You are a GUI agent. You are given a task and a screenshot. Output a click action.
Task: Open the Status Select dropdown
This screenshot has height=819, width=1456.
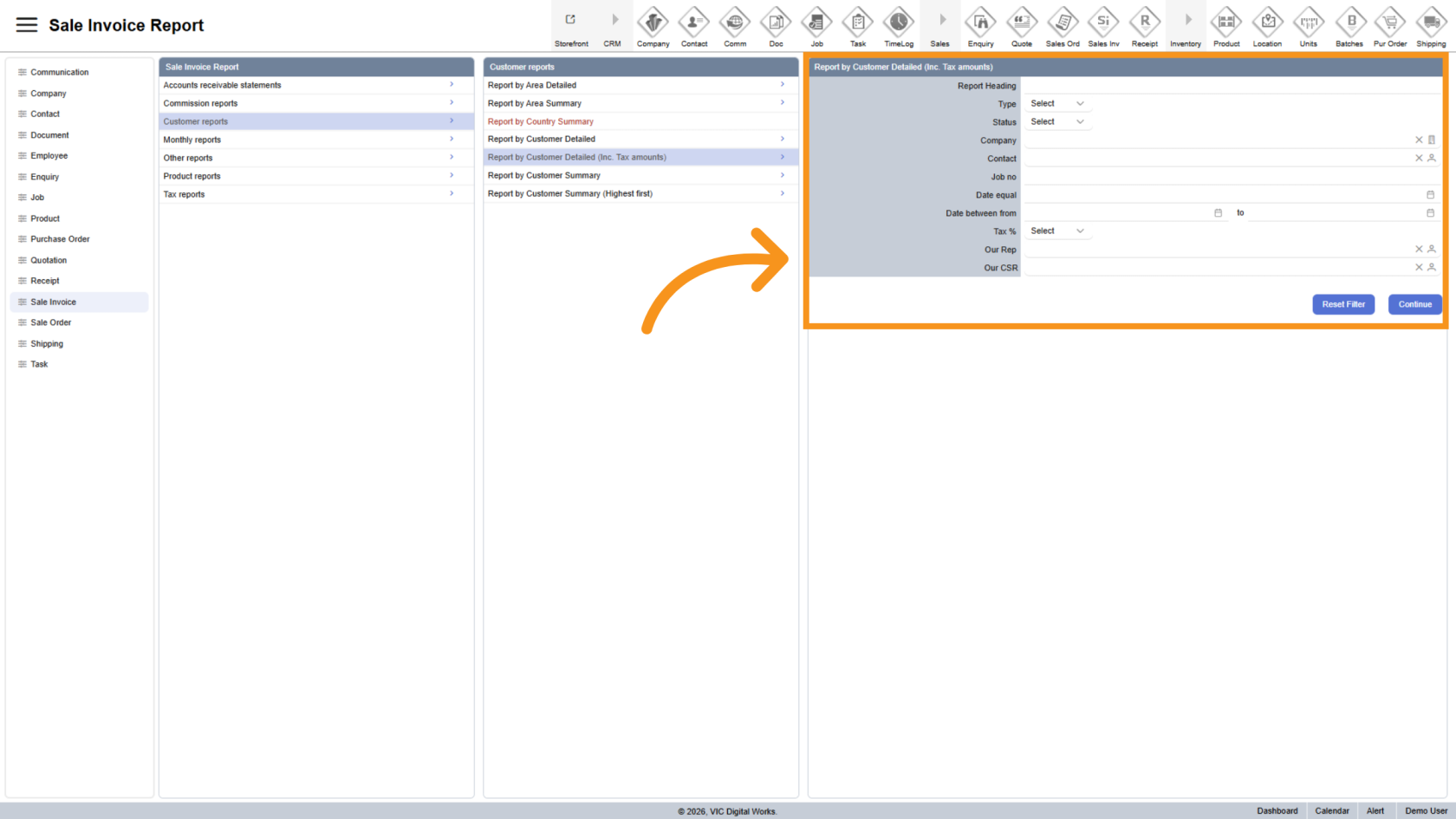(x=1056, y=122)
